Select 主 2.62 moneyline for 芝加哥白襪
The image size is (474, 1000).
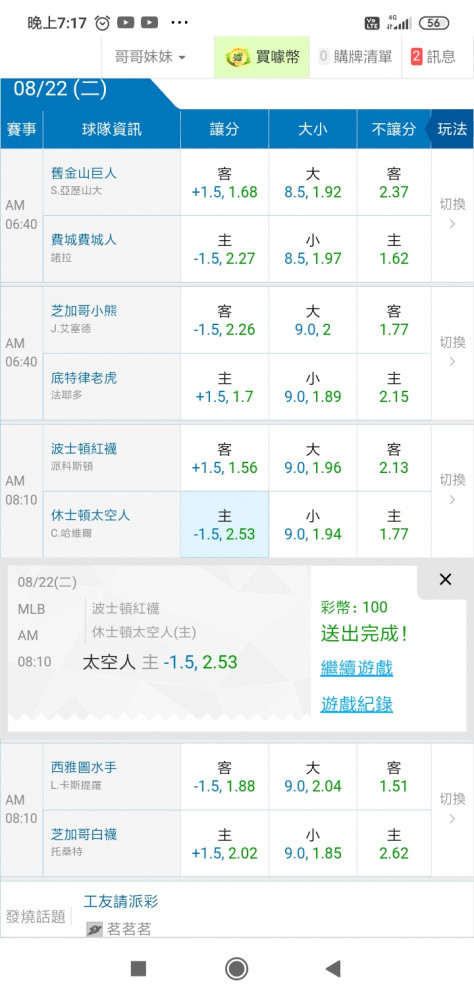point(394,843)
